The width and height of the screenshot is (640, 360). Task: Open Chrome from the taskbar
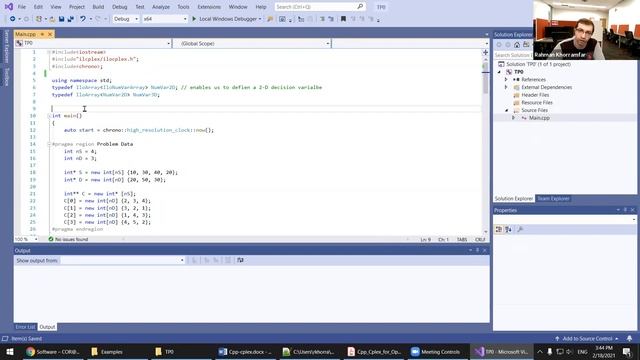coord(52,352)
